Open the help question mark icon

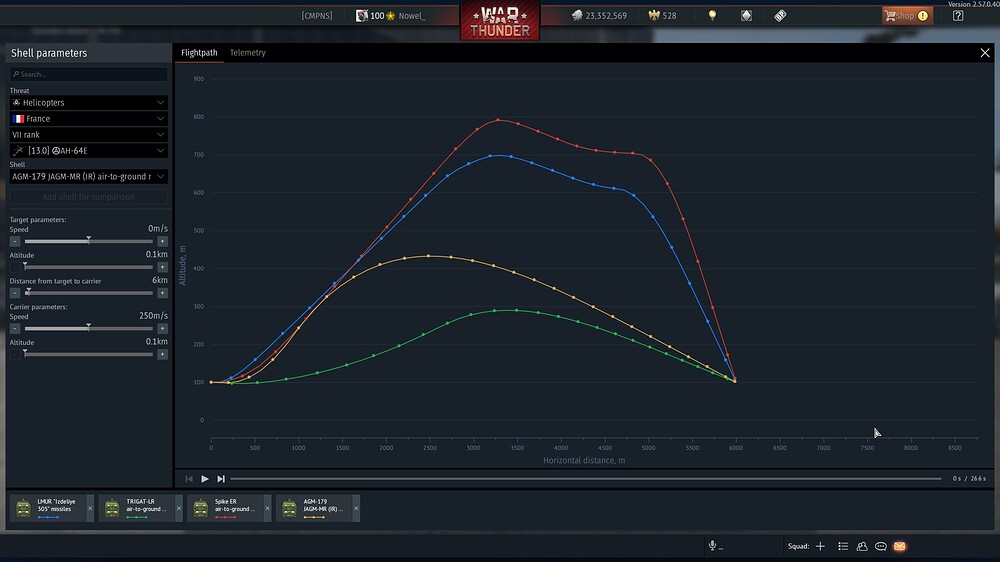click(958, 15)
